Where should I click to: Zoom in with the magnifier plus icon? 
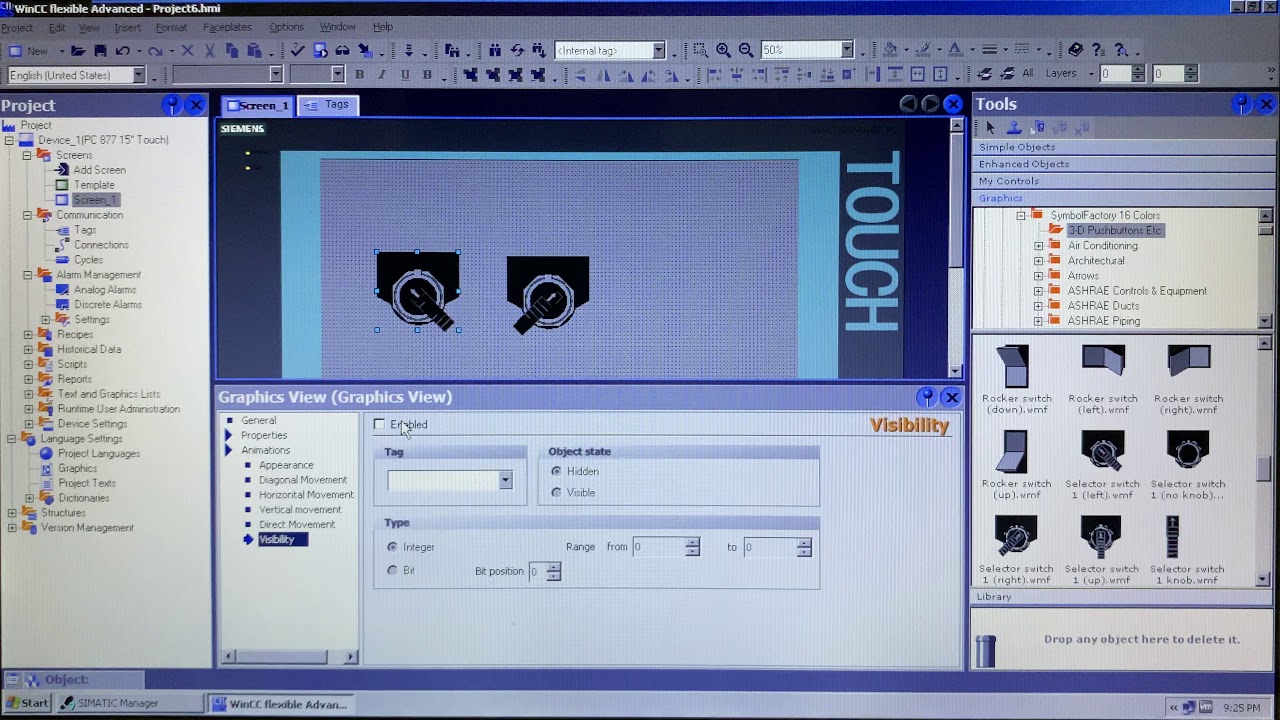click(x=723, y=50)
